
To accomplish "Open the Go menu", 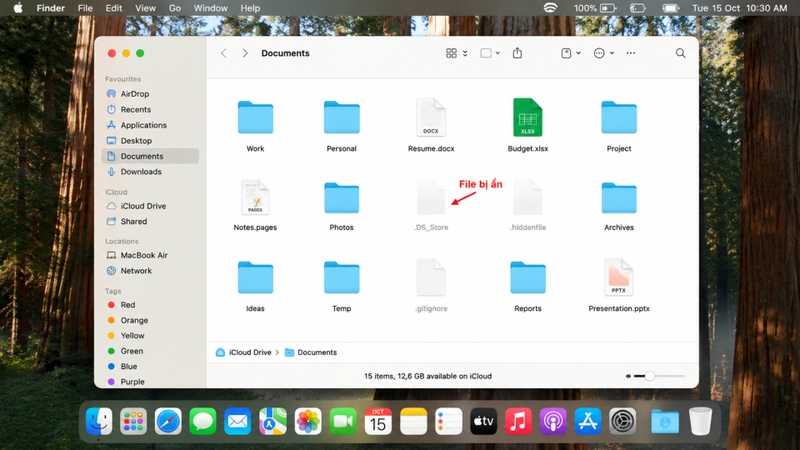I will tap(175, 8).
